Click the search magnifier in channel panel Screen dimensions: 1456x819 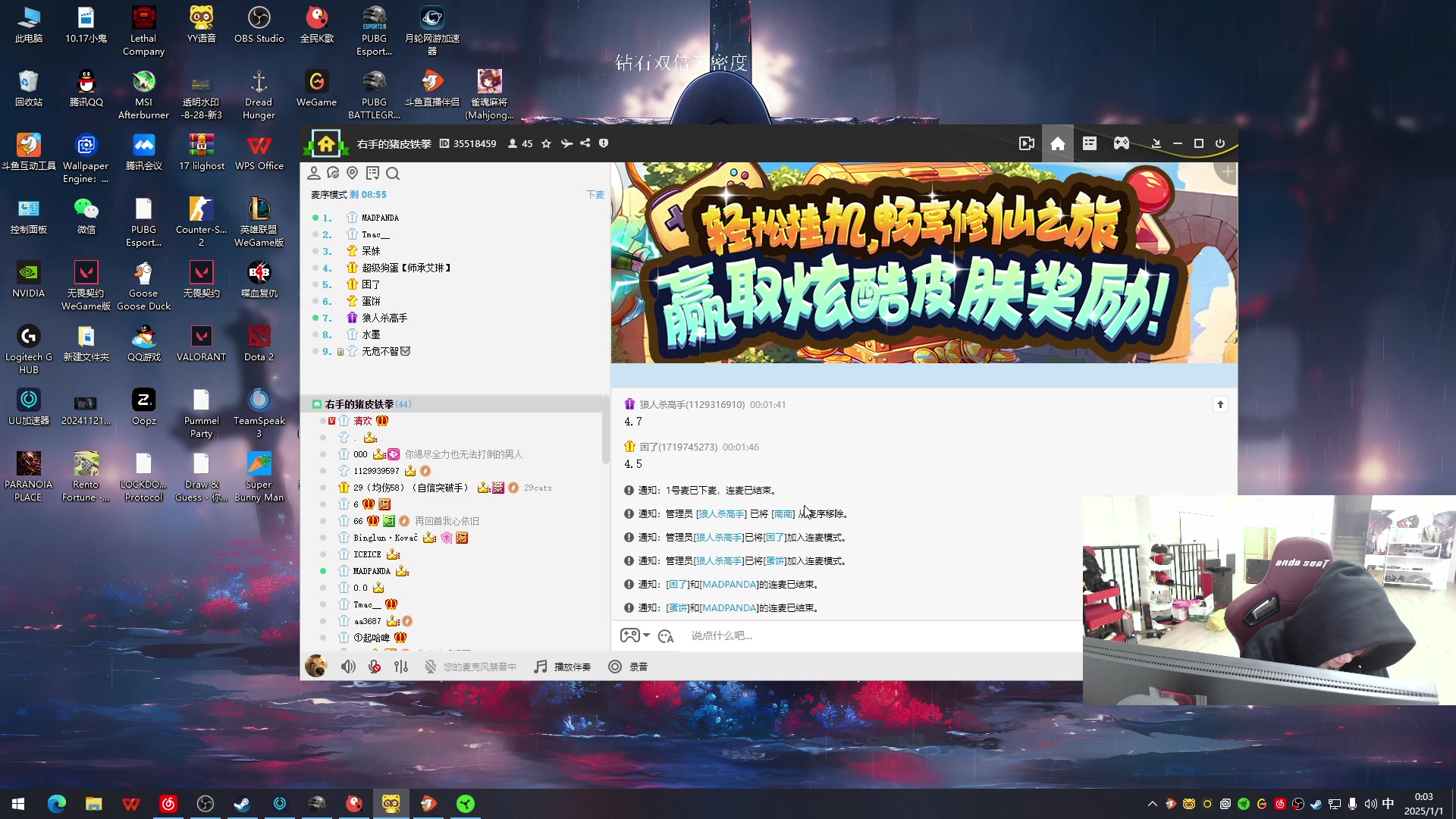tap(393, 173)
